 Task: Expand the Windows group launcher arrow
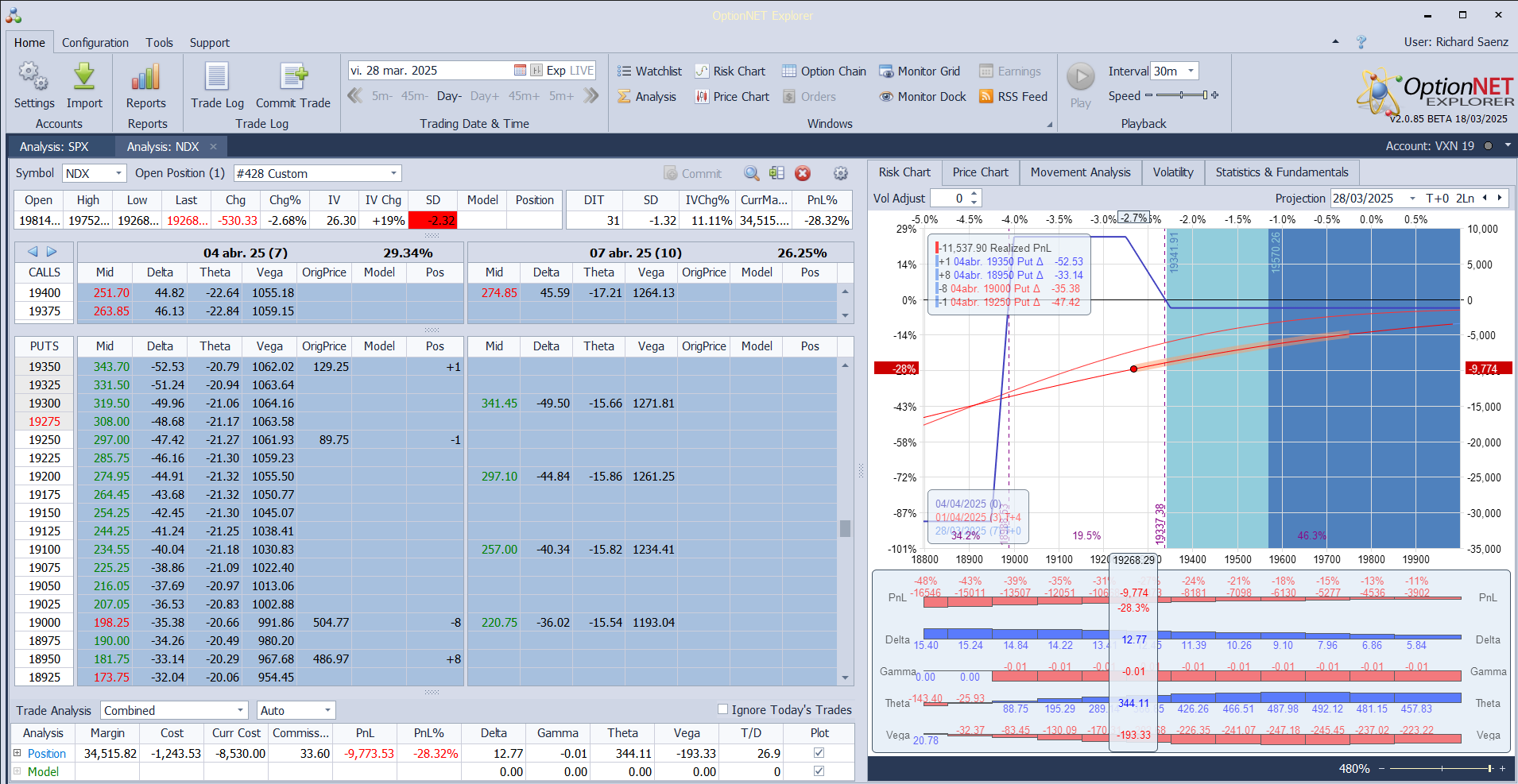(1050, 125)
